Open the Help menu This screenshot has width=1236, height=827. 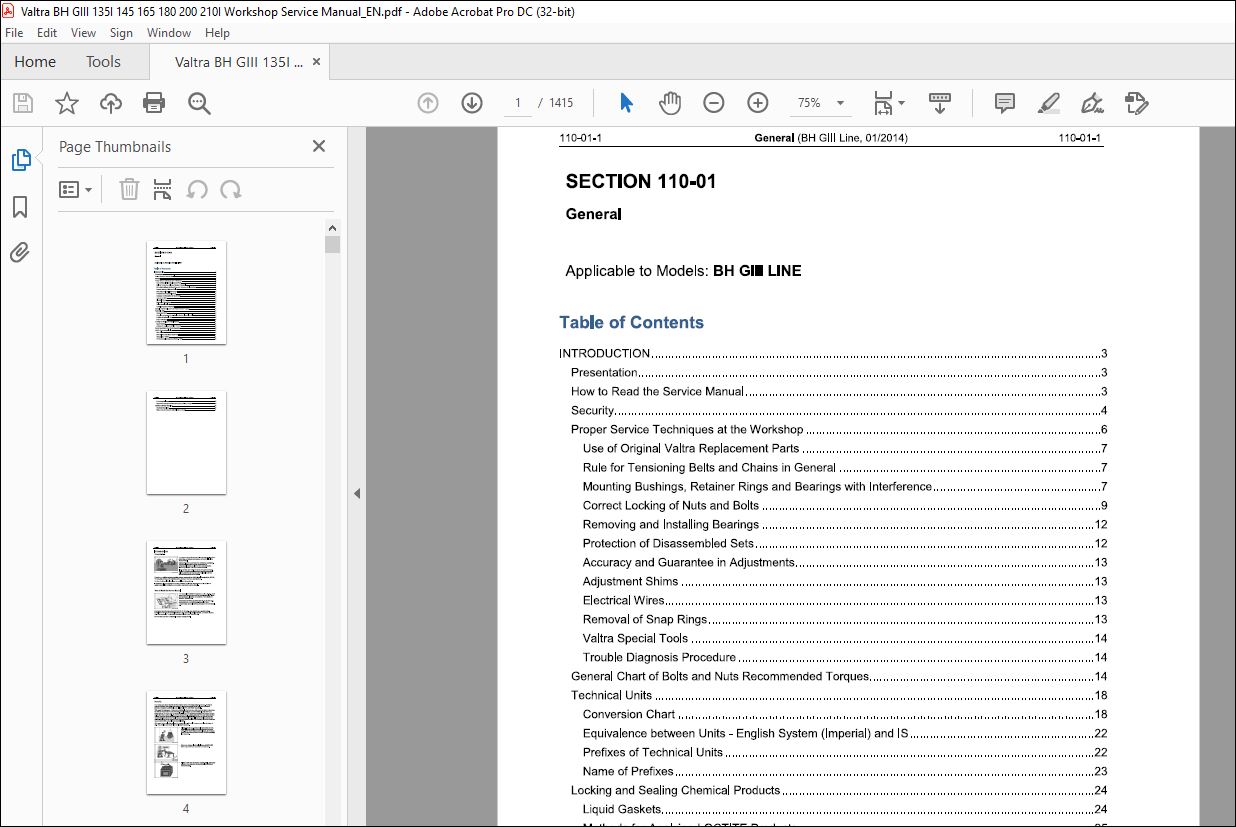(x=217, y=33)
